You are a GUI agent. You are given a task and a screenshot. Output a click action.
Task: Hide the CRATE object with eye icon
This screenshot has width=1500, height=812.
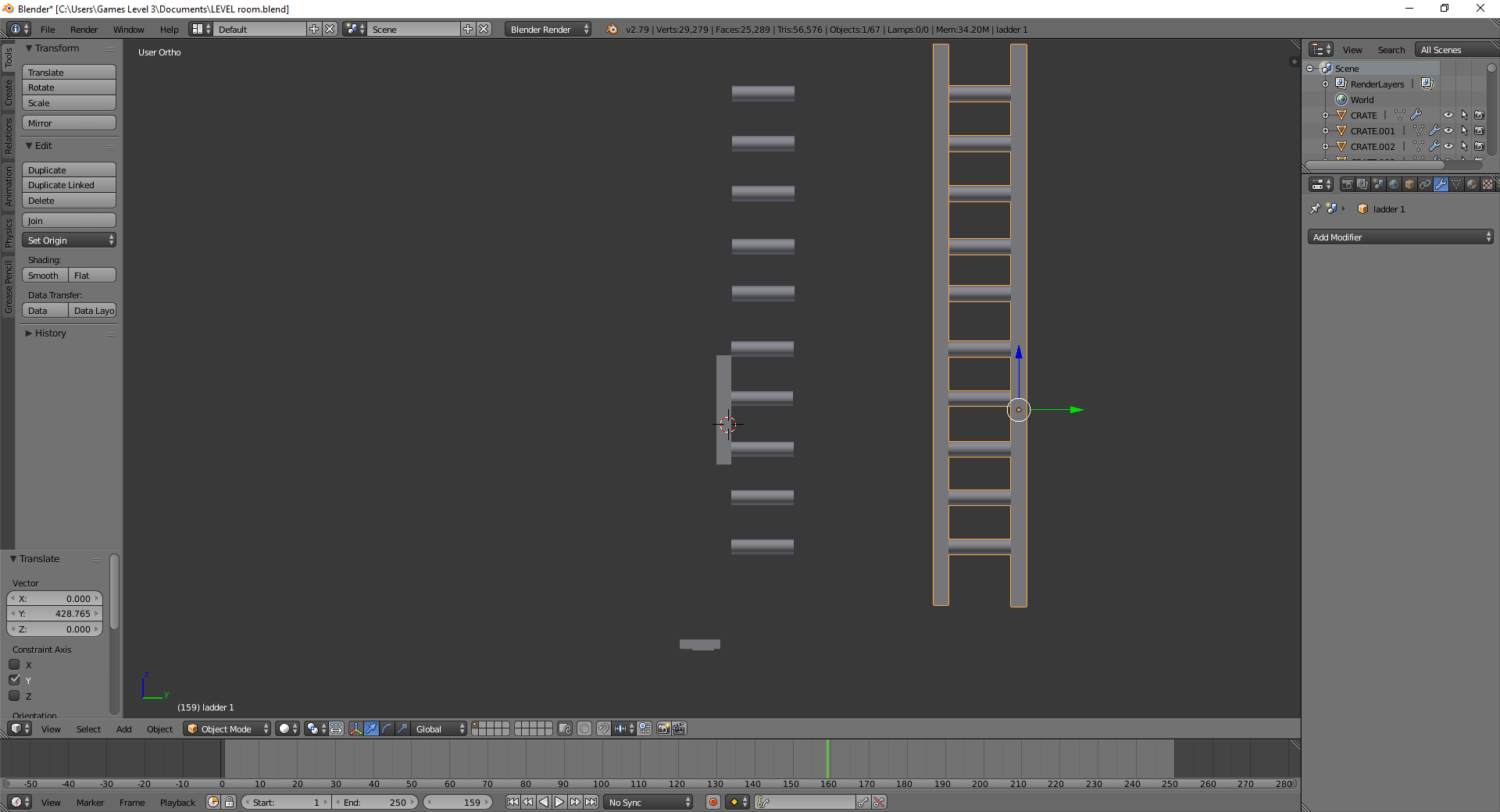click(x=1448, y=115)
